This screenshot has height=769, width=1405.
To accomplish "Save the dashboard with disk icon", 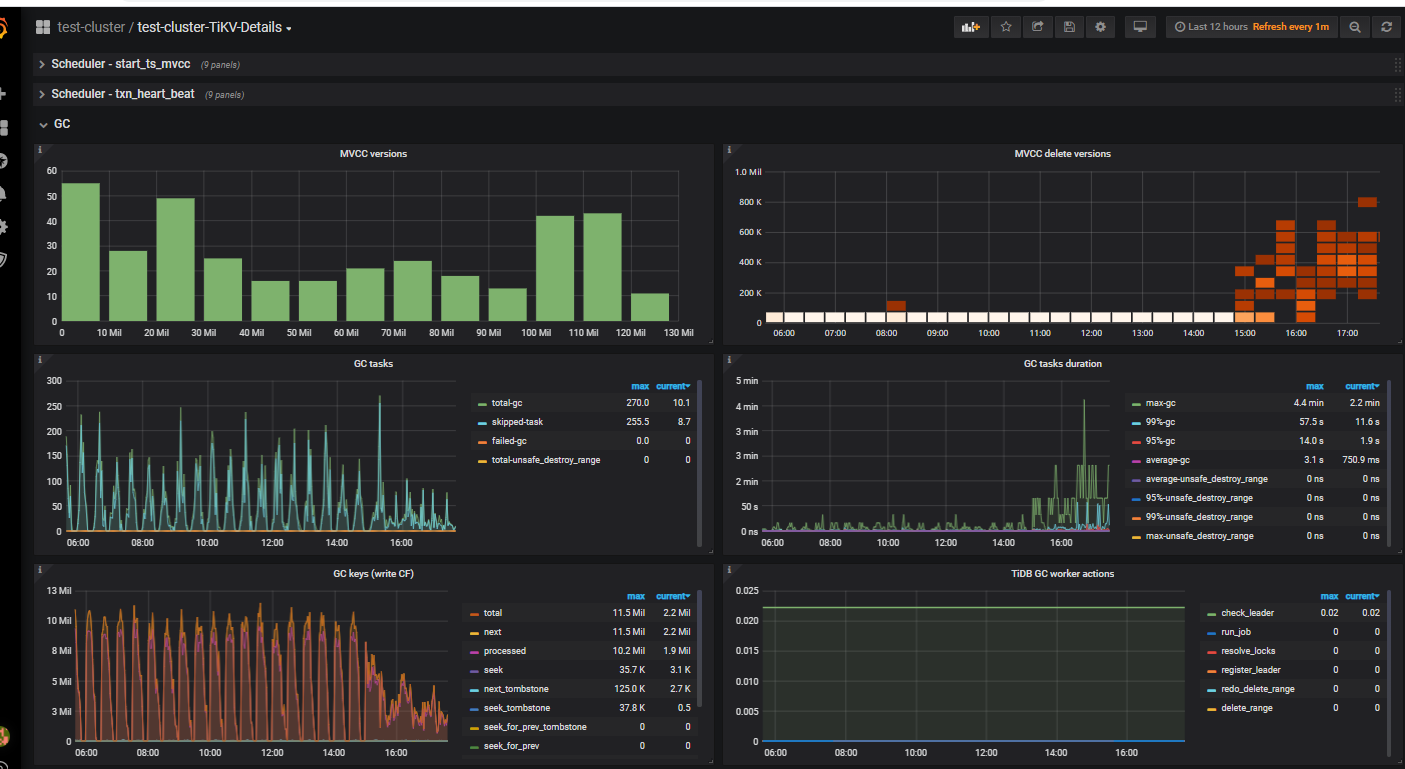I will 1069,27.
